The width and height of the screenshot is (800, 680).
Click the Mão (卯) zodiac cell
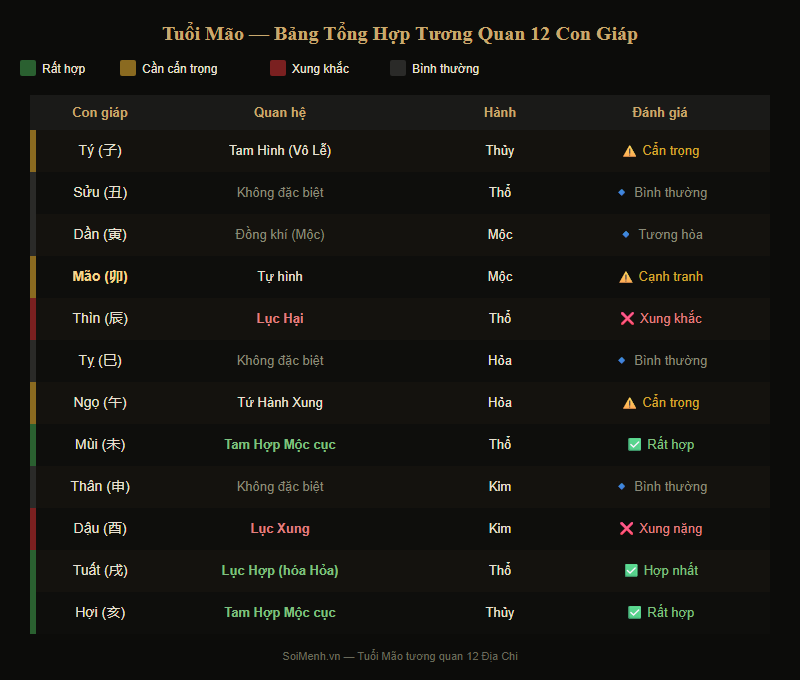pyautogui.click(x=100, y=277)
